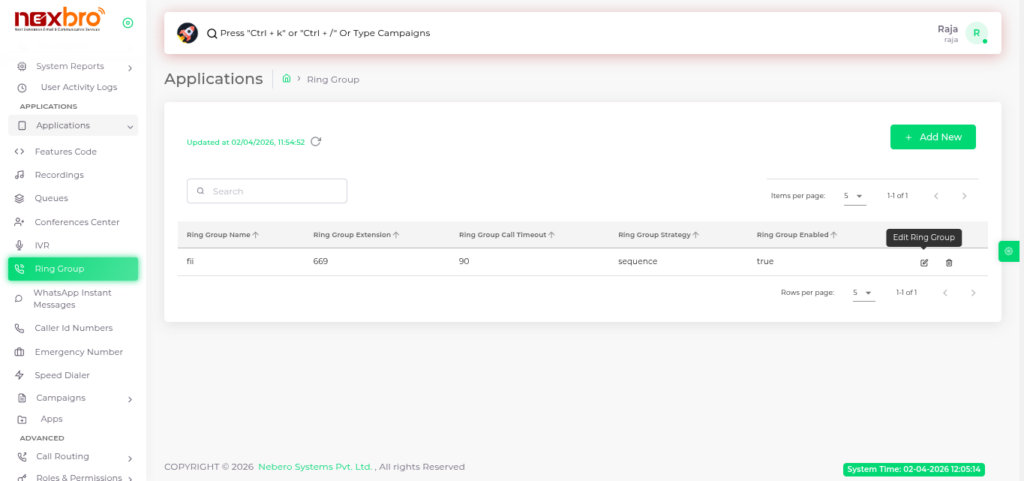Delete the fii ring group via trash icon

click(949, 263)
